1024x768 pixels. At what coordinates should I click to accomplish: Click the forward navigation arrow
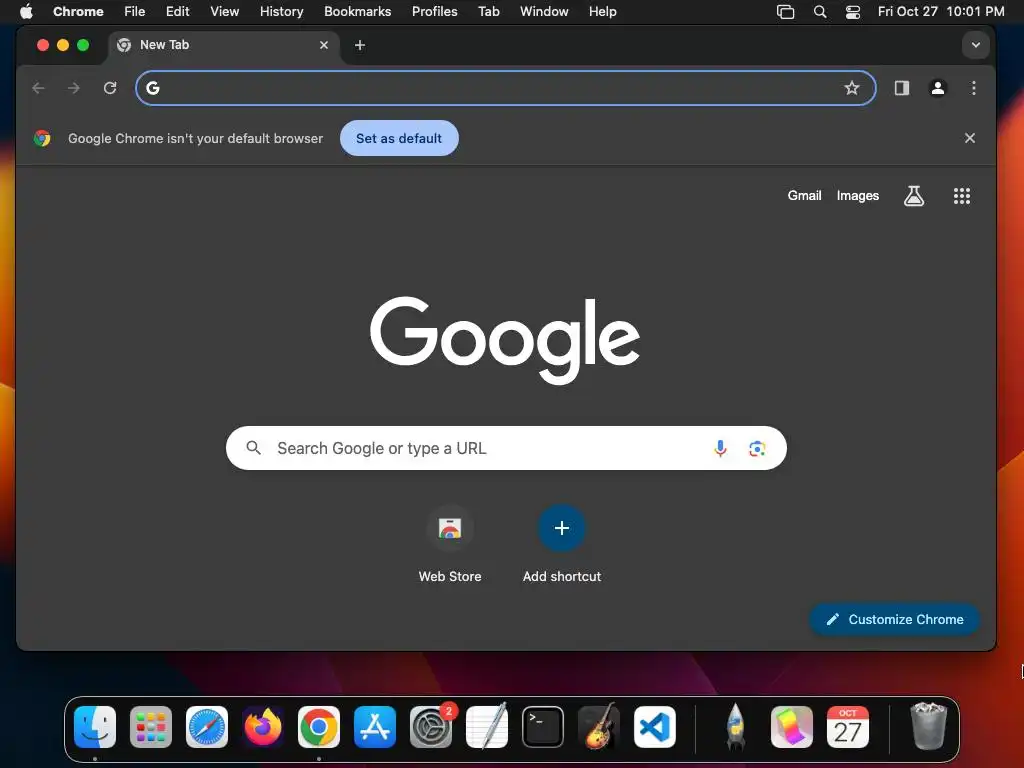coord(74,88)
